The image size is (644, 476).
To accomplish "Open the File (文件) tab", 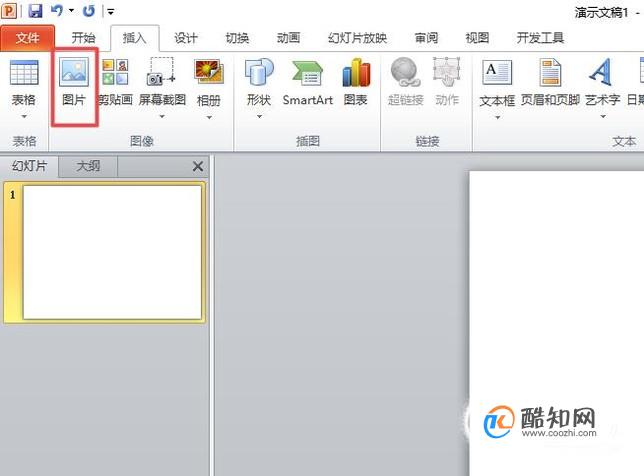I will (28, 38).
